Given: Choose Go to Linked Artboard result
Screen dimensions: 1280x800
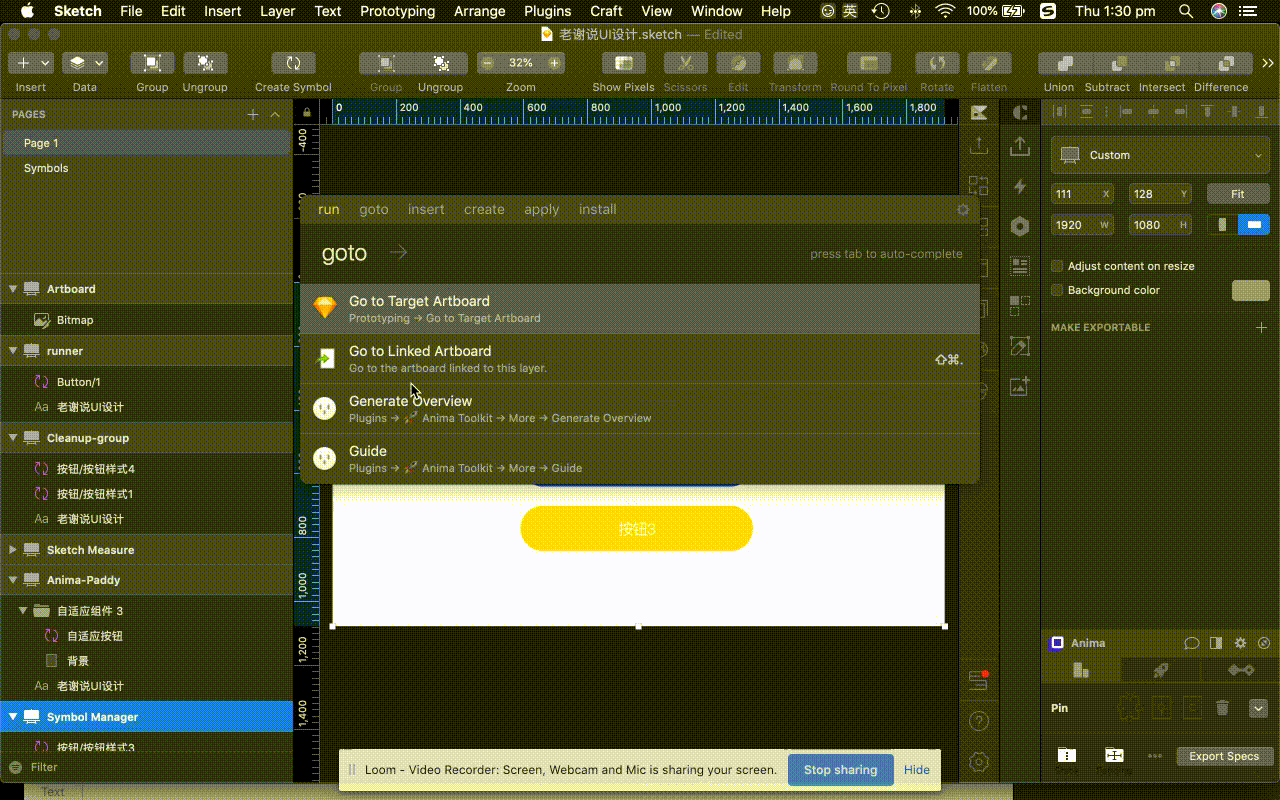Looking at the screenshot, I should (x=640, y=359).
